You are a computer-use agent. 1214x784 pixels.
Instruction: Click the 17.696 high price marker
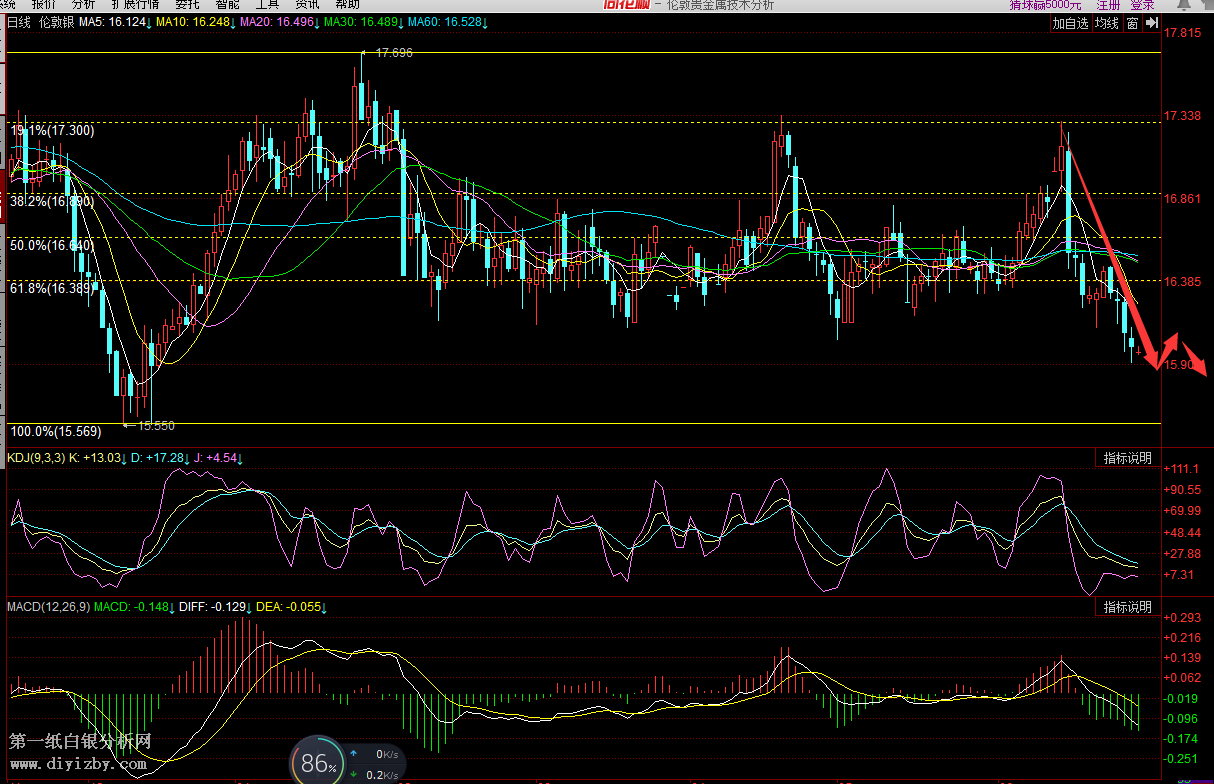[393, 53]
